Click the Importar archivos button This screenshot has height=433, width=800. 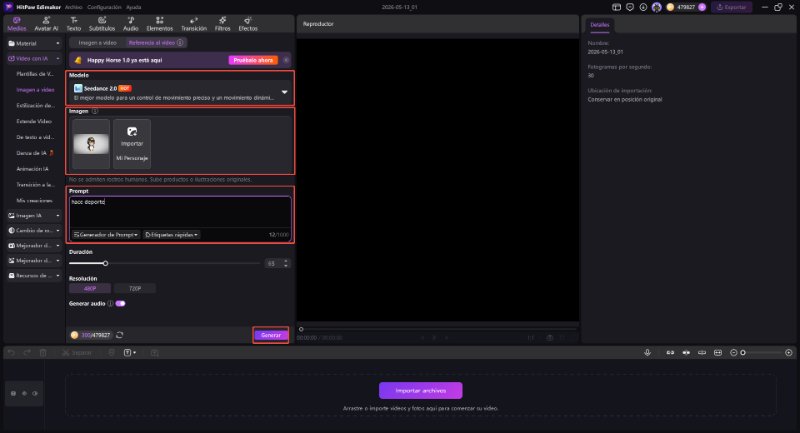click(421, 391)
